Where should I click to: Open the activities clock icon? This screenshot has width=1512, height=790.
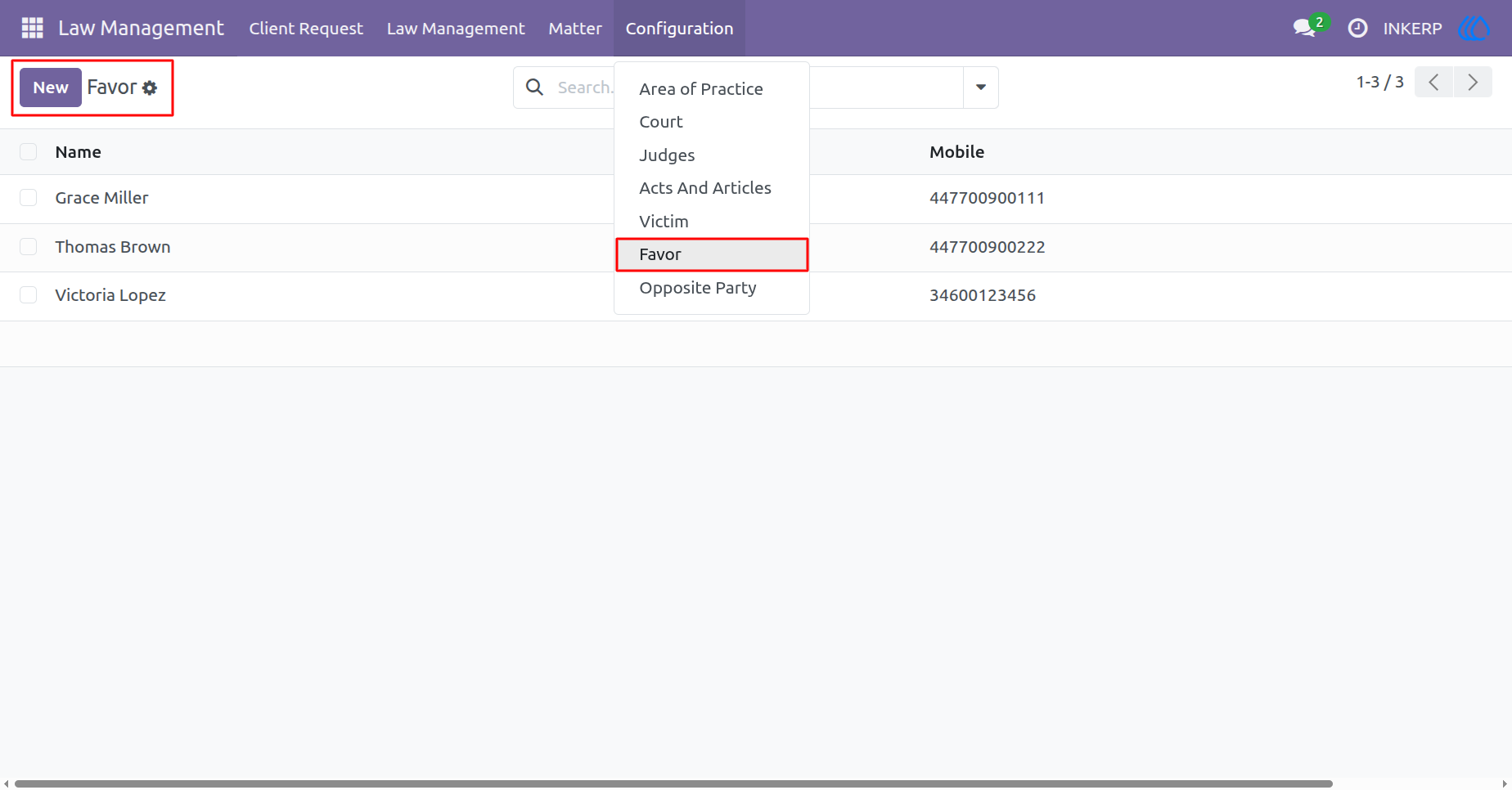1357,28
